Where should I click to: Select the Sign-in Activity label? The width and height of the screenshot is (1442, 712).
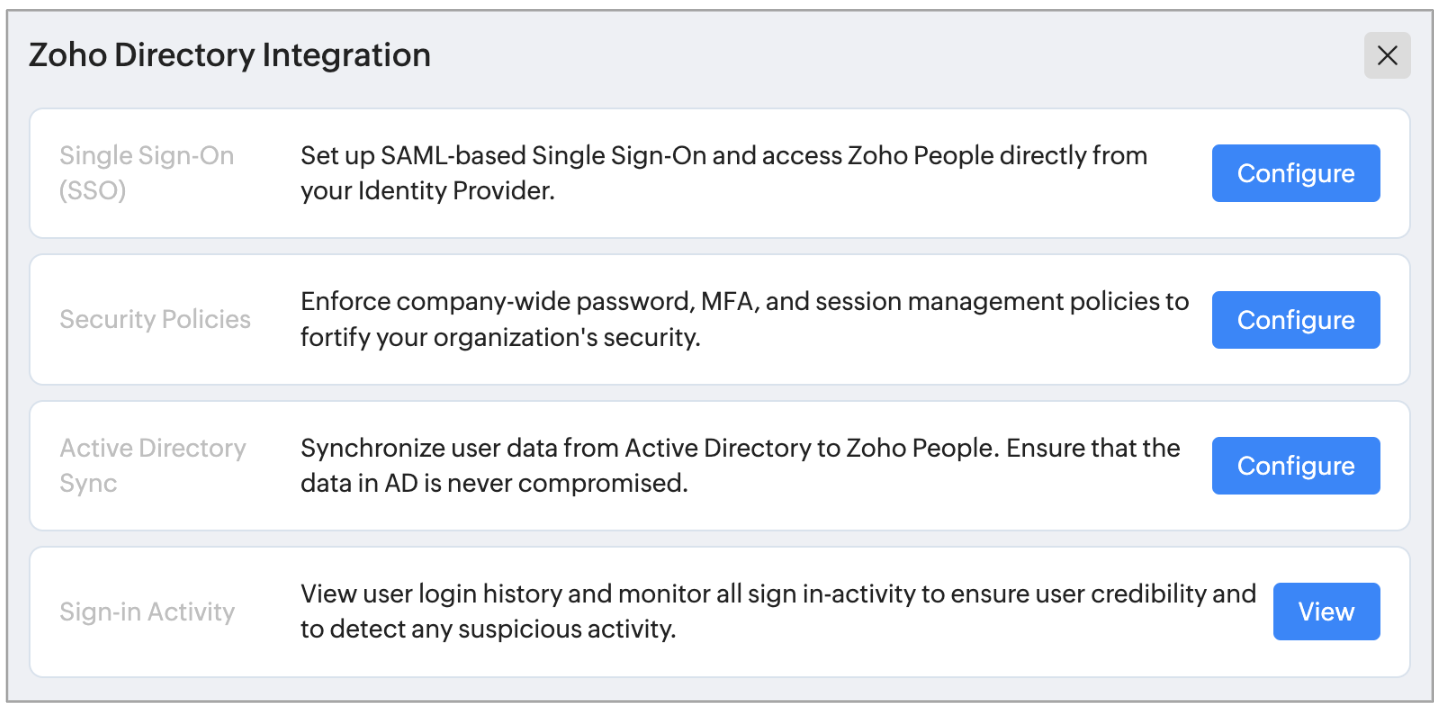click(147, 612)
